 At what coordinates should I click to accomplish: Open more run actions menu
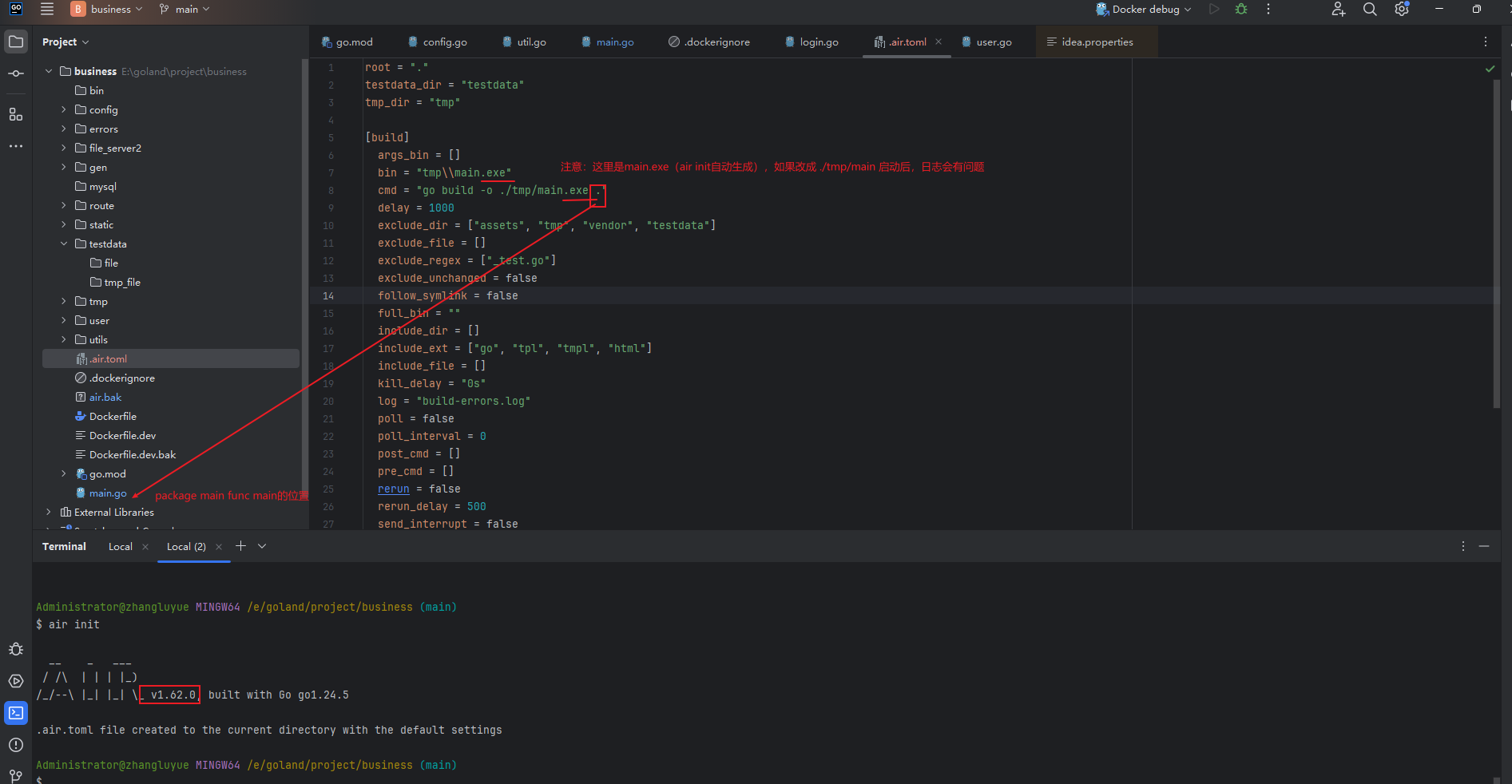click(1268, 9)
